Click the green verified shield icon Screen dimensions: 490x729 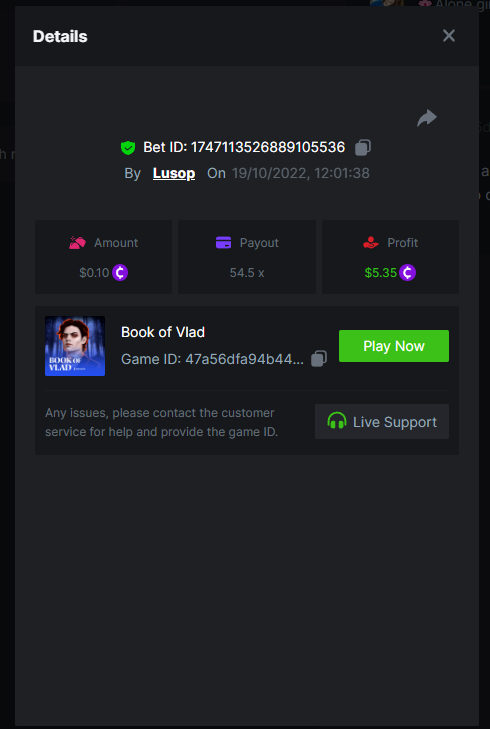128,148
